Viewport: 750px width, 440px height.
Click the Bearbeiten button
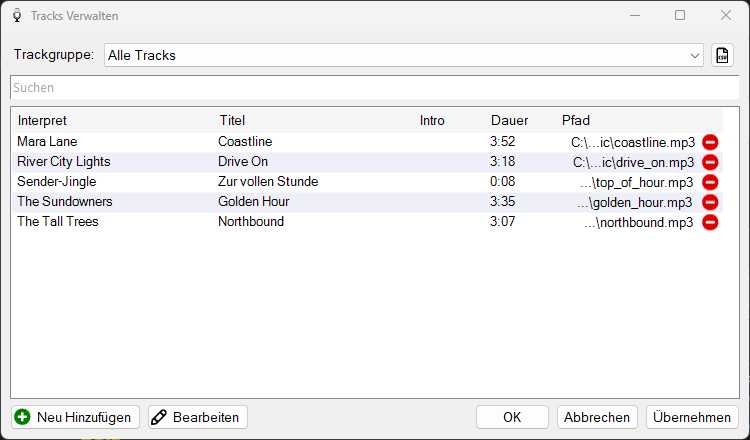[198, 417]
